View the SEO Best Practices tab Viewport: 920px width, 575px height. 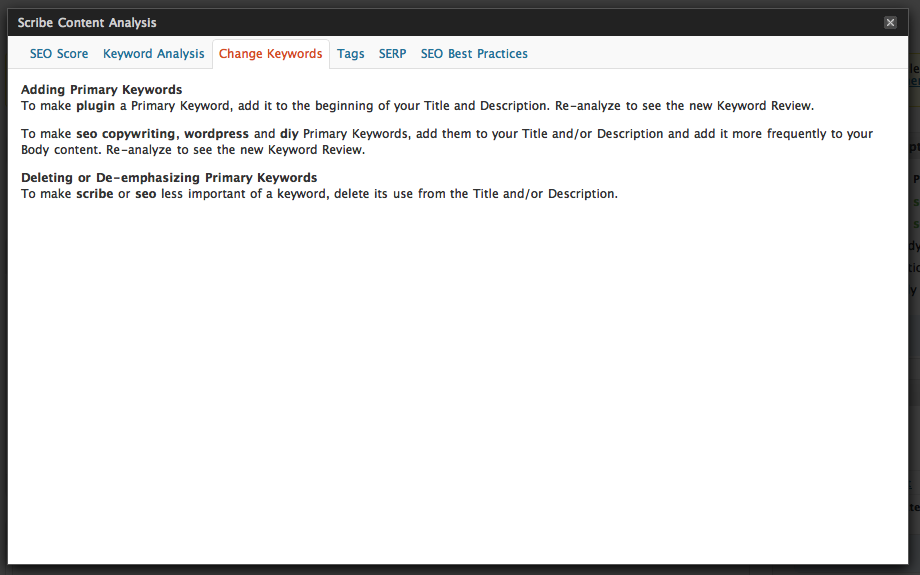pos(474,54)
